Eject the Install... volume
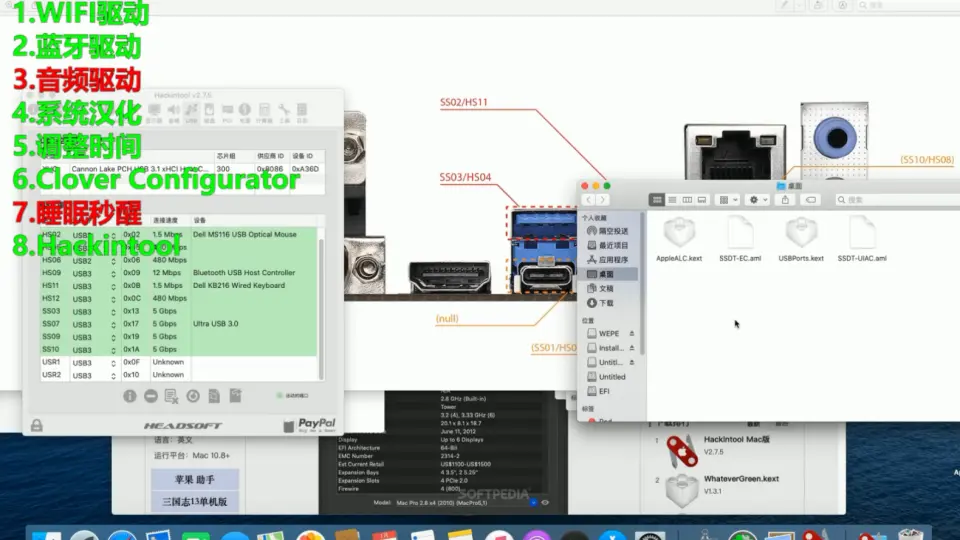The image size is (960, 540). click(x=632, y=348)
